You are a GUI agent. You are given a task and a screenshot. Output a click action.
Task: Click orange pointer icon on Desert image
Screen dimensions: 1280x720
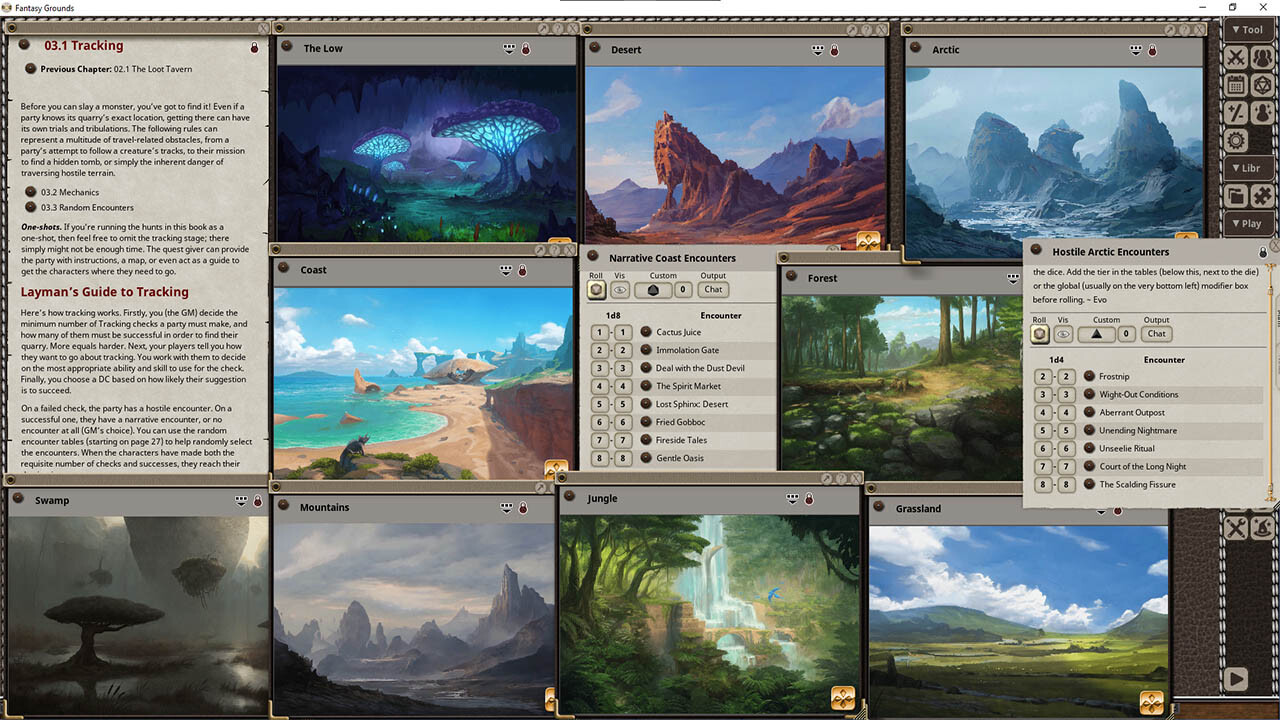(868, 241)
